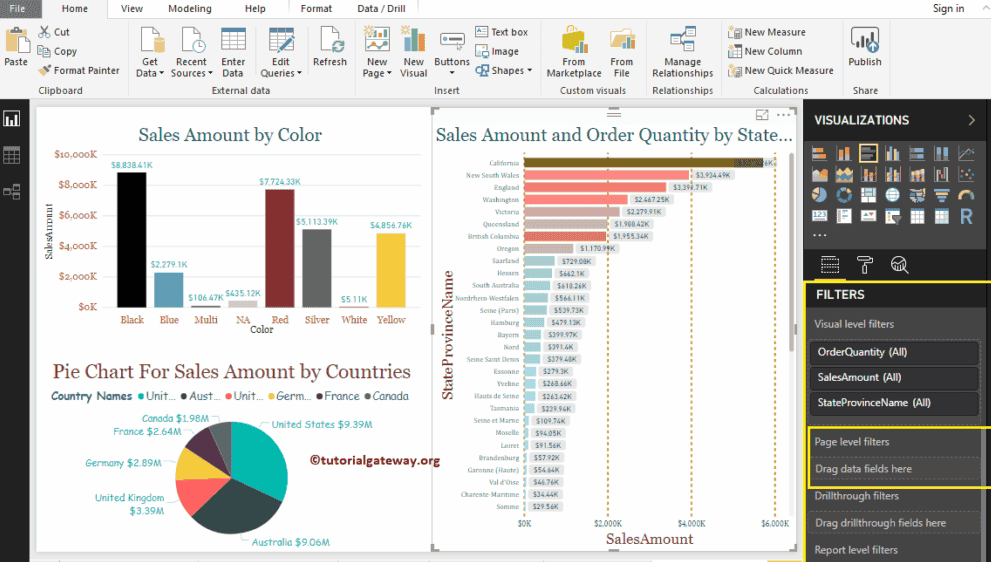Select the Gauge visualization icon
The width and height of the screenshot is (991, 562).
tap(966, 195)
